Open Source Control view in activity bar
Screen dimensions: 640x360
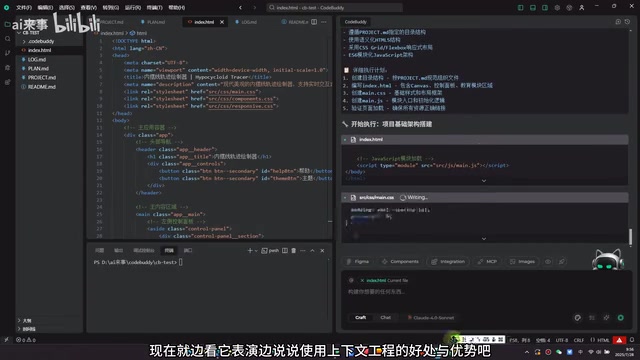pos(7,53)
